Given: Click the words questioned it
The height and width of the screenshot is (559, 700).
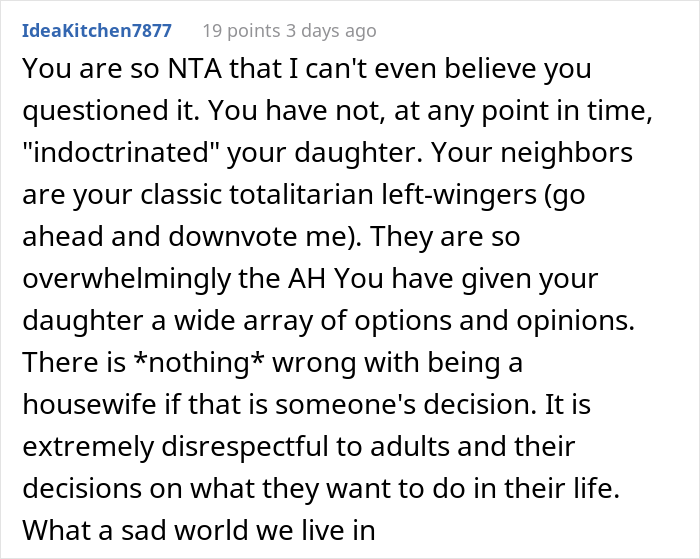Looking at the screenshot, I should click(111, 111).
